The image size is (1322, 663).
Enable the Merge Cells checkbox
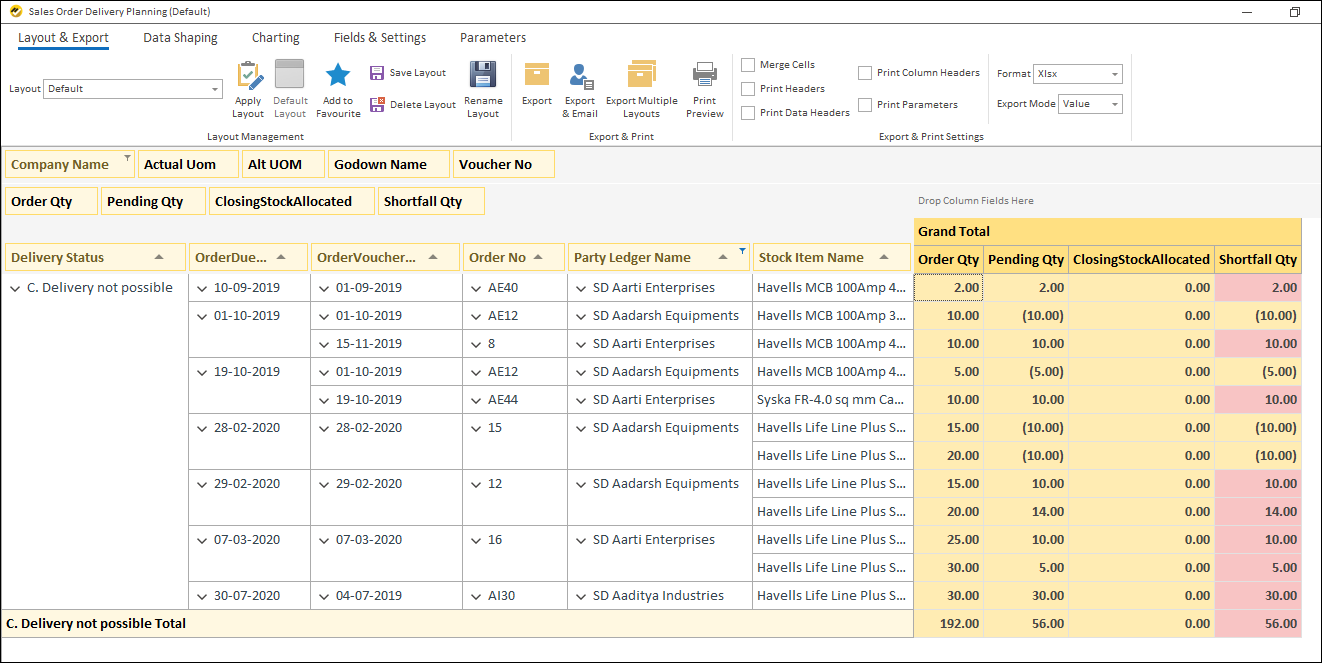pyautogui.click(x=748, y=65)
